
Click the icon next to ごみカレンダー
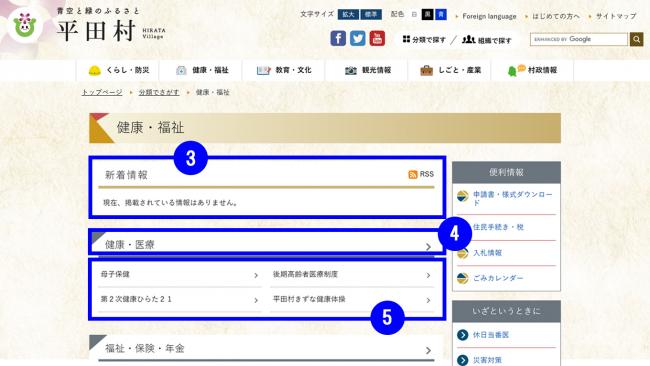tap(462, 278)
